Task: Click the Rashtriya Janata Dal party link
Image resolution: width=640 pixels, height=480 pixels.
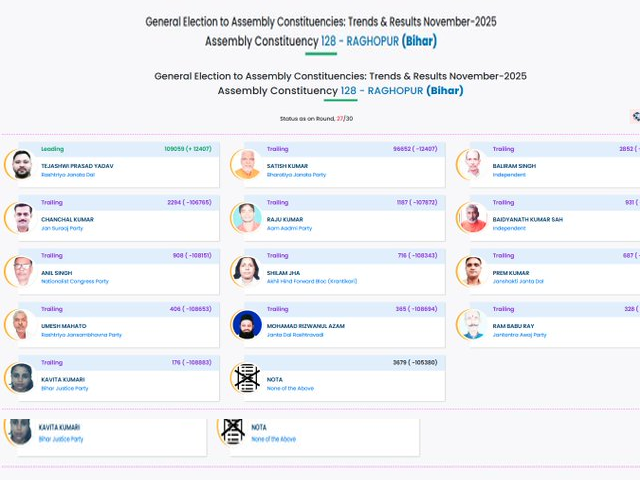Action: tap(69, 174)
